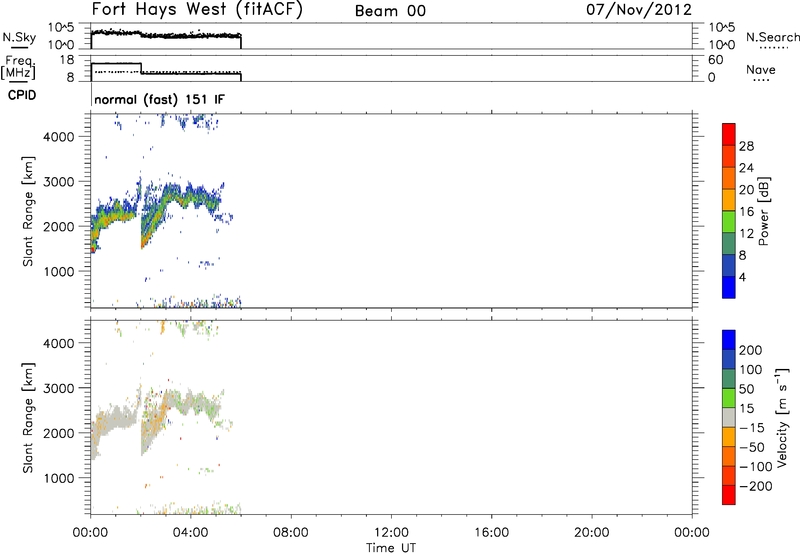Click the "12" Power colorbar label
Viewport: 800px width, 554px height.
[x=746, y=234]
